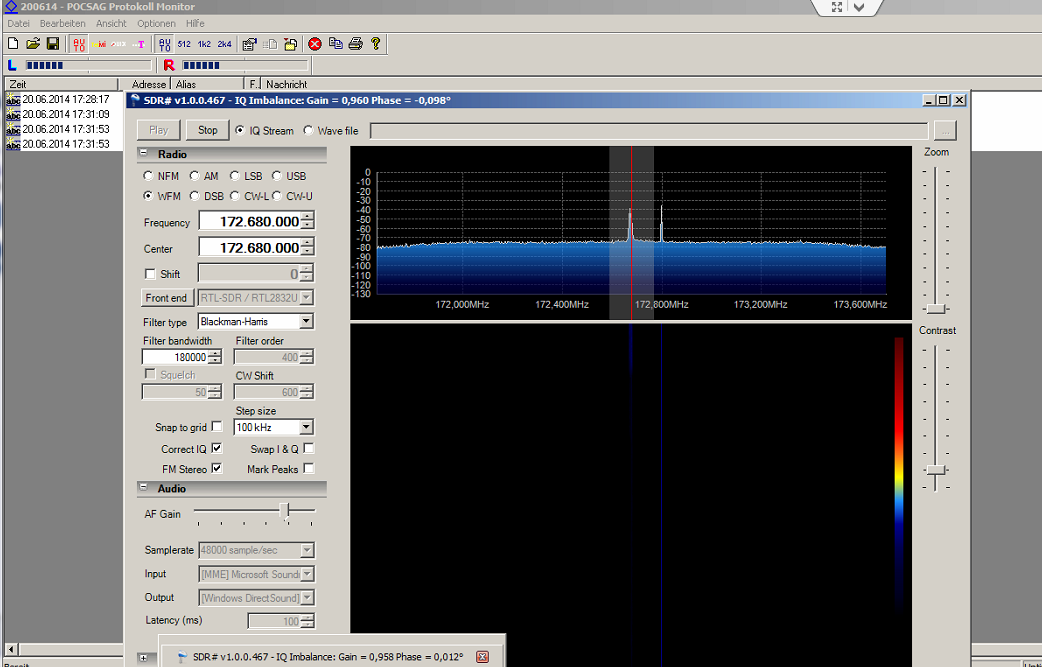The image size is (1042, 667).
Task: Select the NFM radio mode
Action: tap(148, 176)
